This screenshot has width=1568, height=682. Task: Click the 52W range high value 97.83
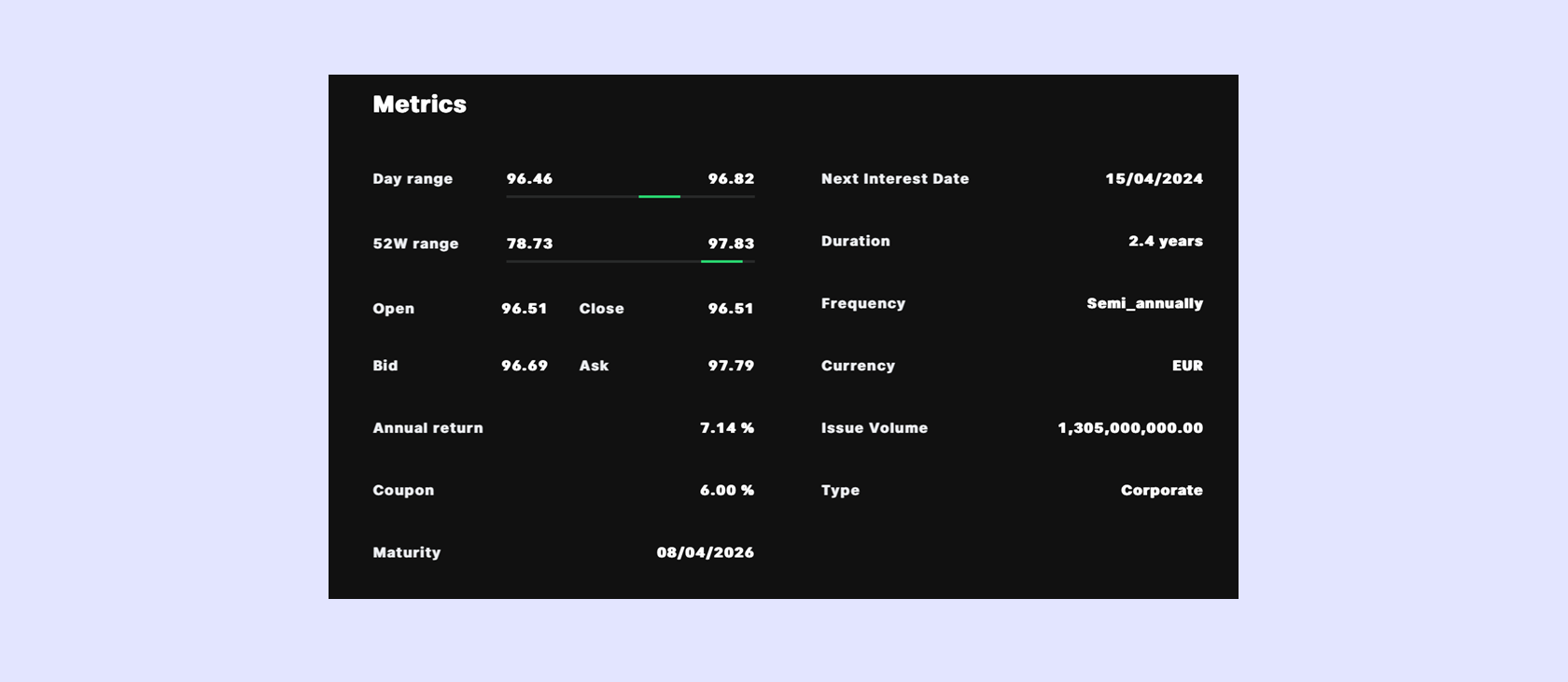pos(731,244)
